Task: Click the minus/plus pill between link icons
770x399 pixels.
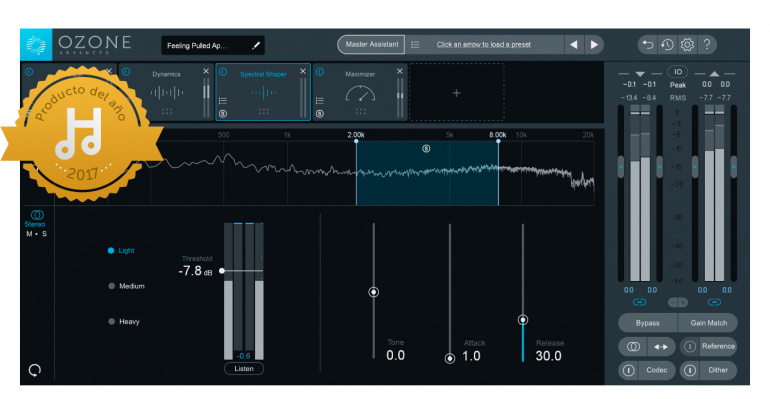Action: [x=678, y=302]
